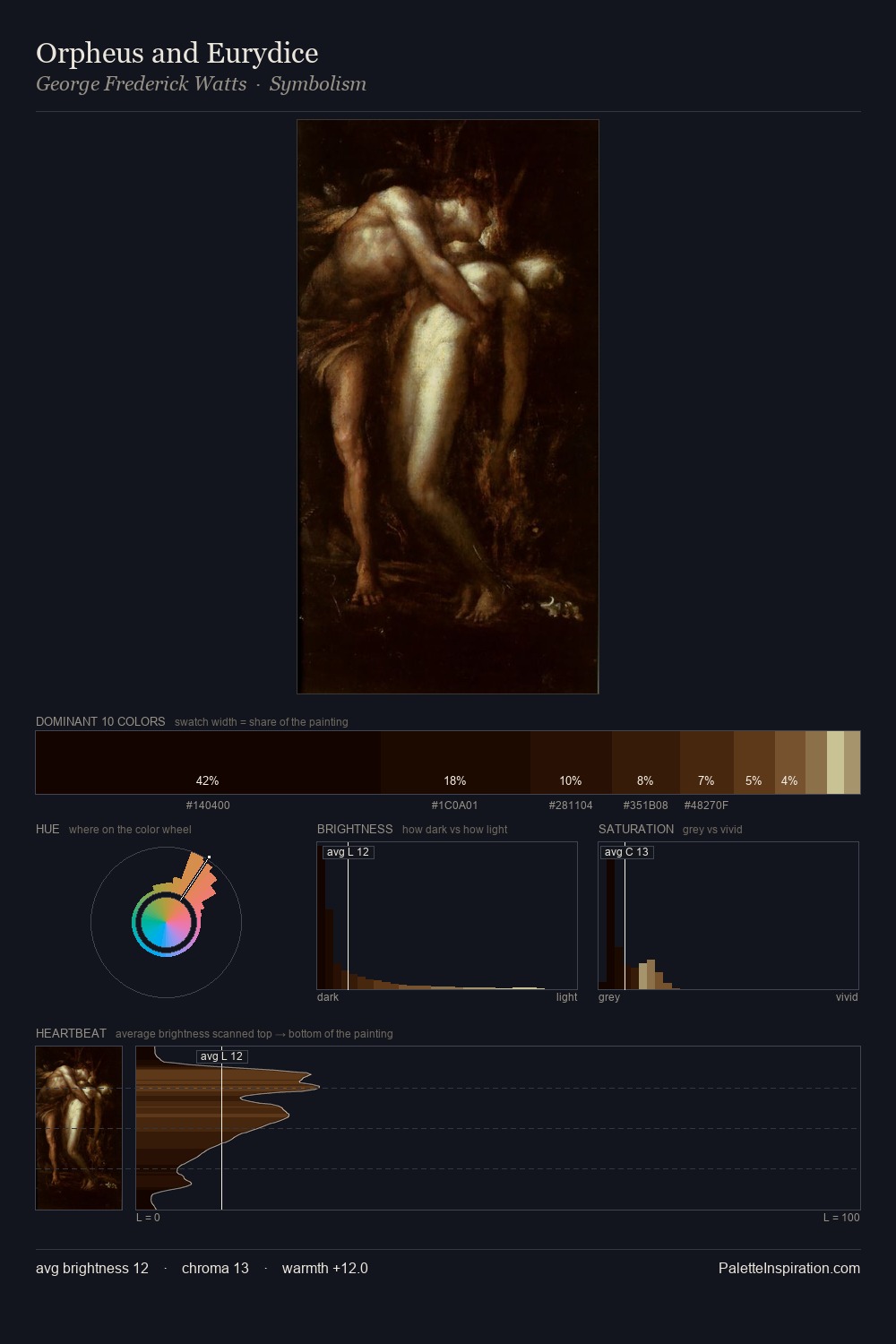Click the 'avg C 13' label in Saturation

click(x=626, y=852)
